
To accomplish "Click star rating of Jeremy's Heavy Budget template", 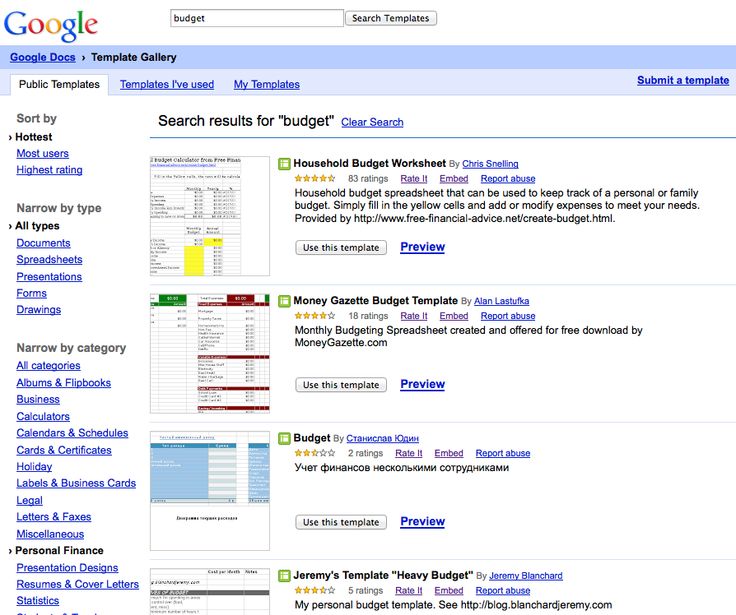I will point(314,590).
